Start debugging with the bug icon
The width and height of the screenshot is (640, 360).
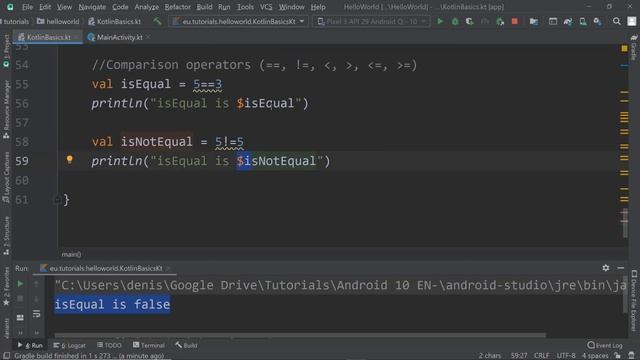[455, 21]
